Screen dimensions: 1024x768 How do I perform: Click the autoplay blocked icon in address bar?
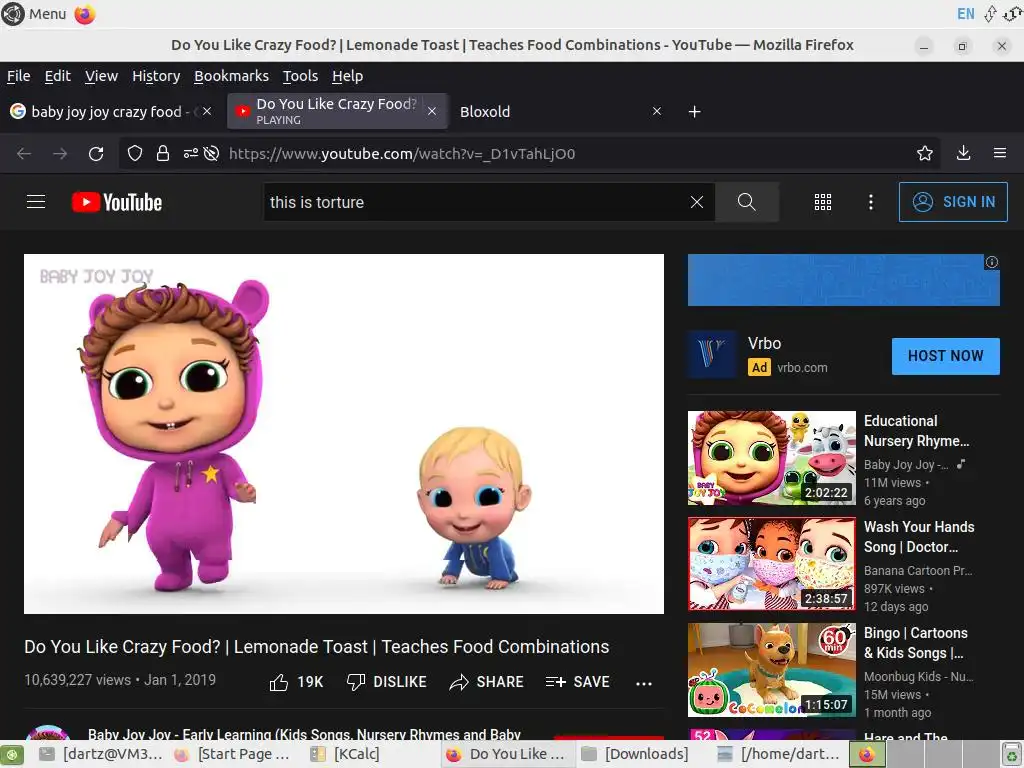tap(211, 153)
